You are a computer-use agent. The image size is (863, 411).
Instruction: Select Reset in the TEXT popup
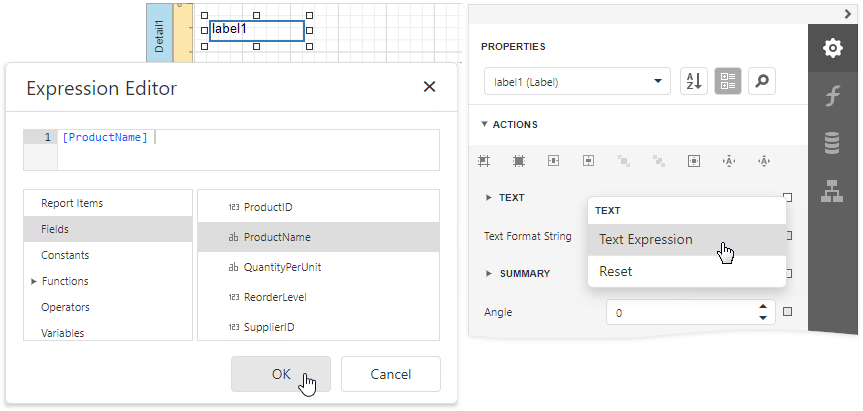point(615,271)
